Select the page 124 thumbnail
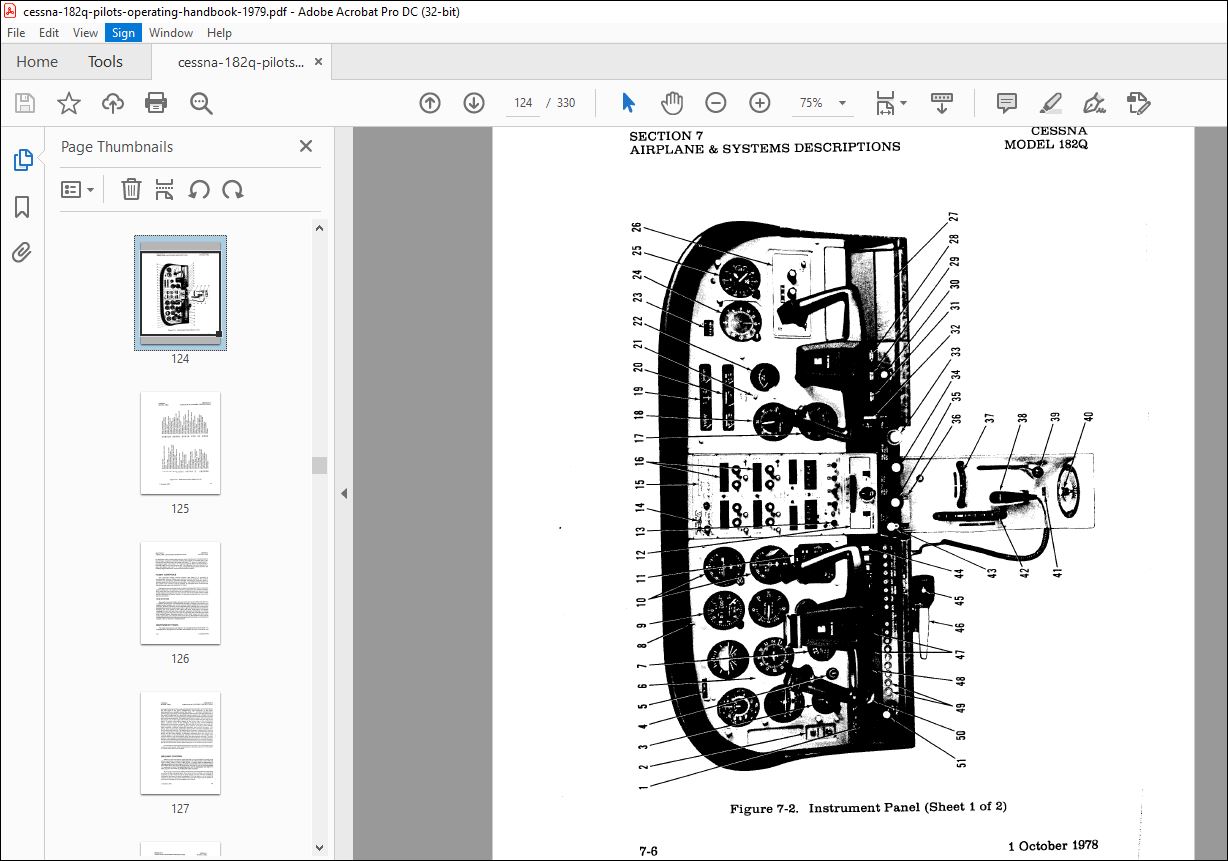 tap(181, 293)
